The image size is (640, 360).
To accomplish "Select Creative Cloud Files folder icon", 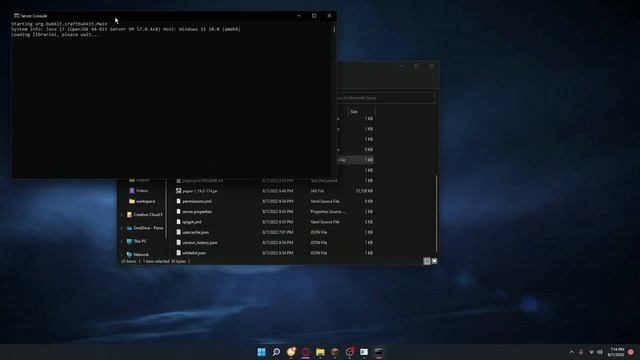I will (x=129, y=215).
